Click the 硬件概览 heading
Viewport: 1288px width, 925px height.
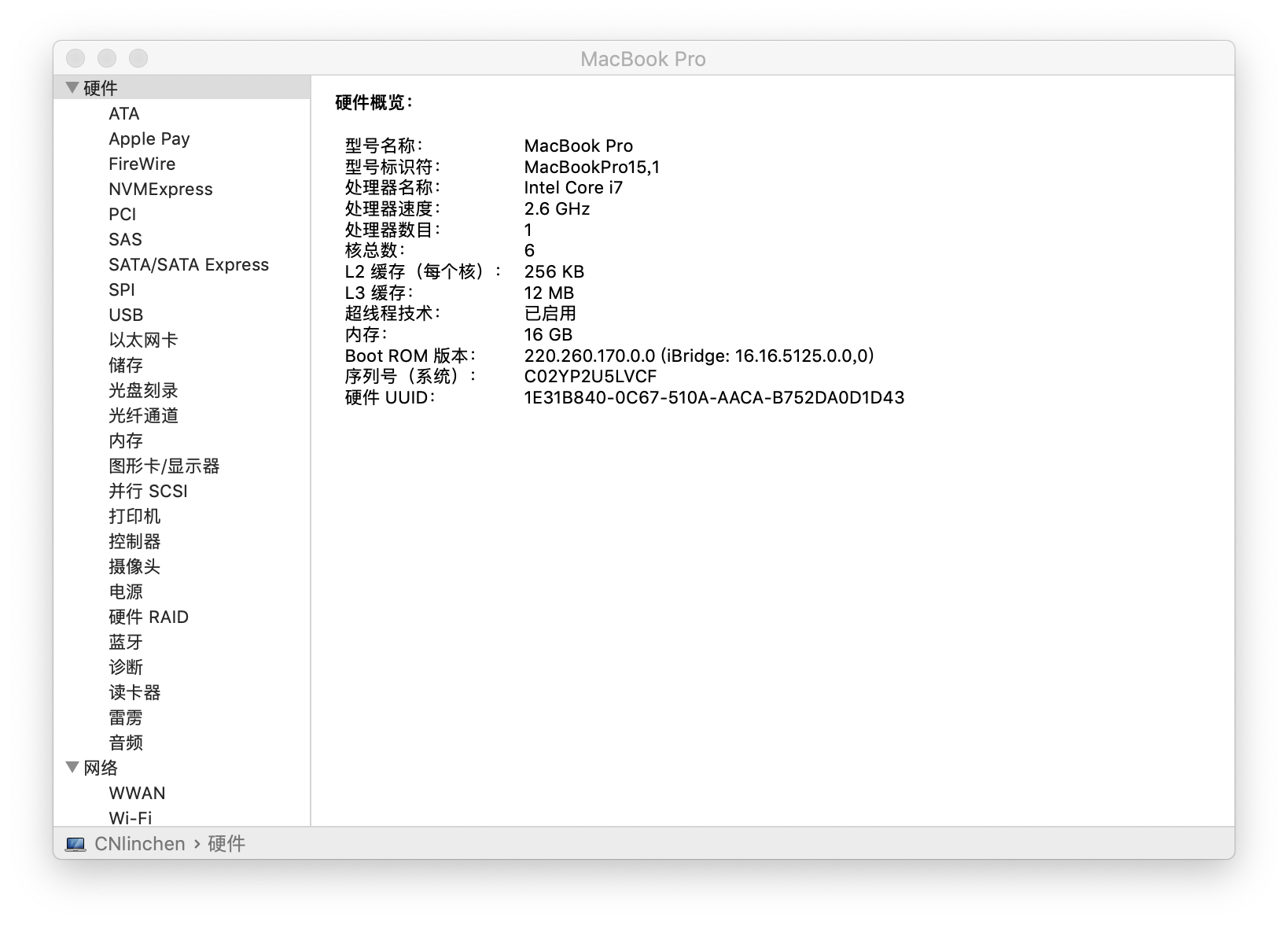[374, 102]
